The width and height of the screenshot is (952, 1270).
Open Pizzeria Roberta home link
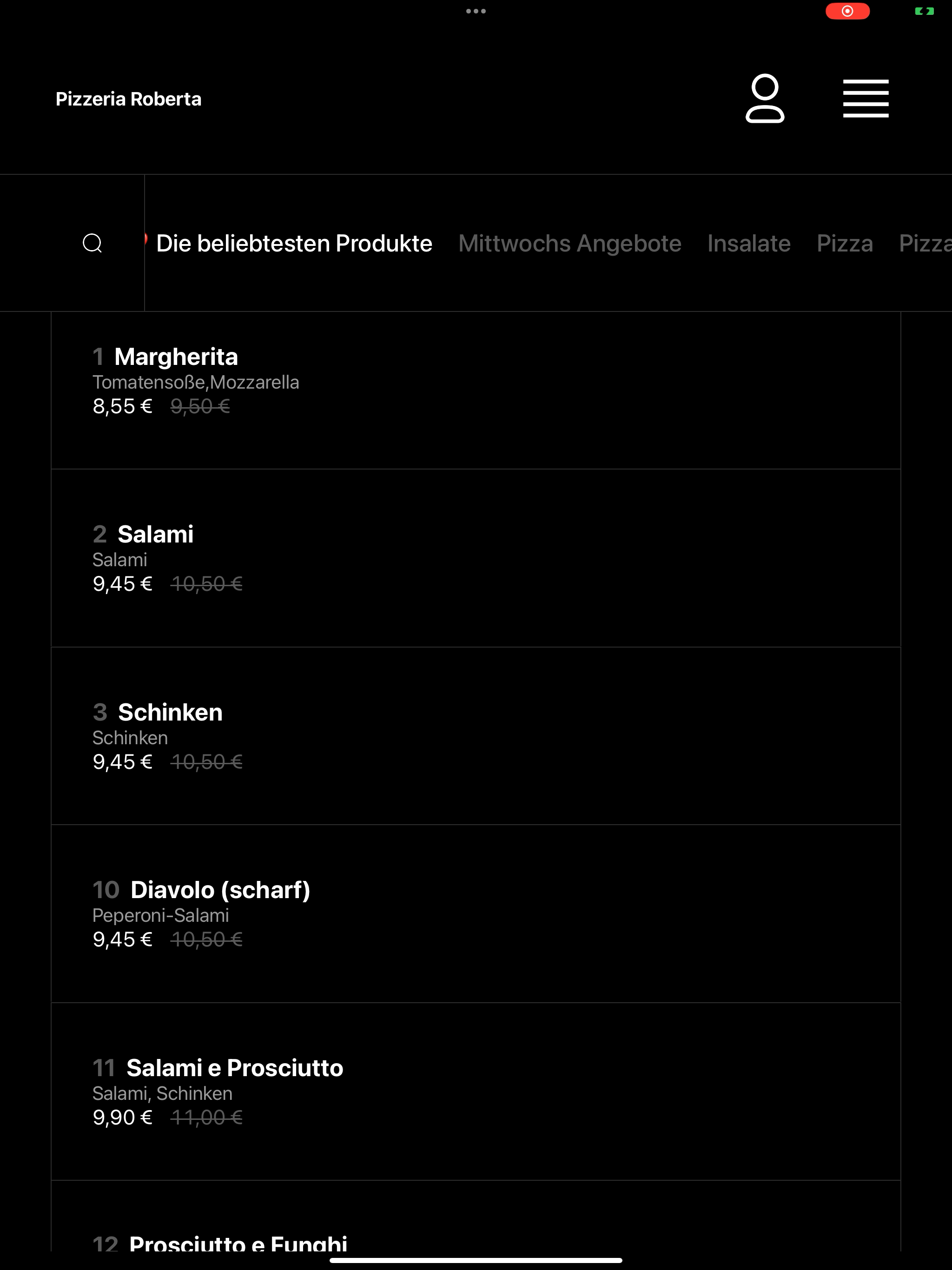tap(129, 99)
